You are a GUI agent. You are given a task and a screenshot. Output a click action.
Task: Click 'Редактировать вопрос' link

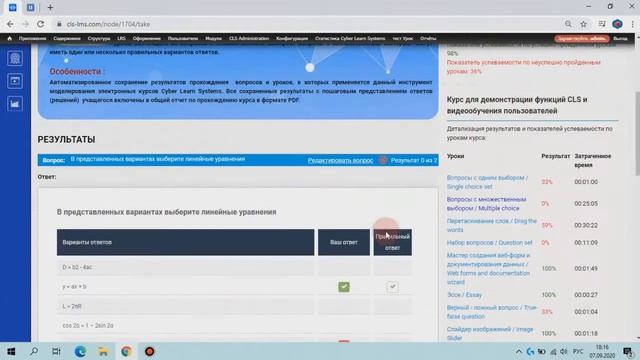[x=340, y=160]
